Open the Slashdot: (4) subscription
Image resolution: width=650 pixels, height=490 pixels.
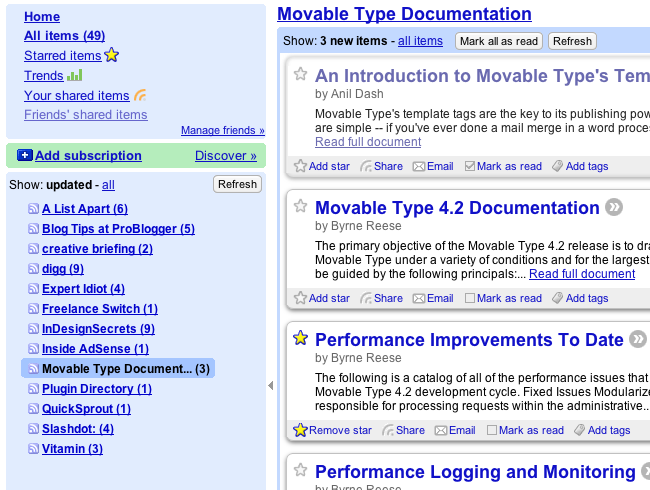pos(78,429)
